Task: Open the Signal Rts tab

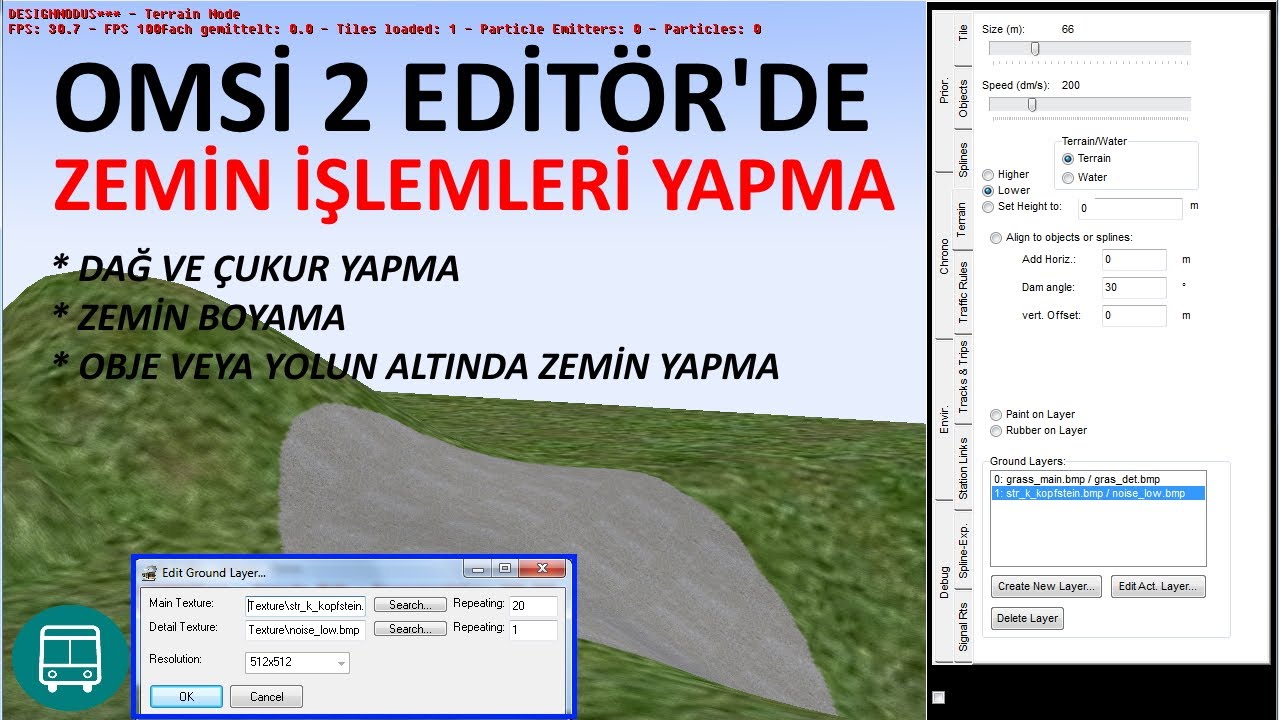Action: [x=963, y=627]
